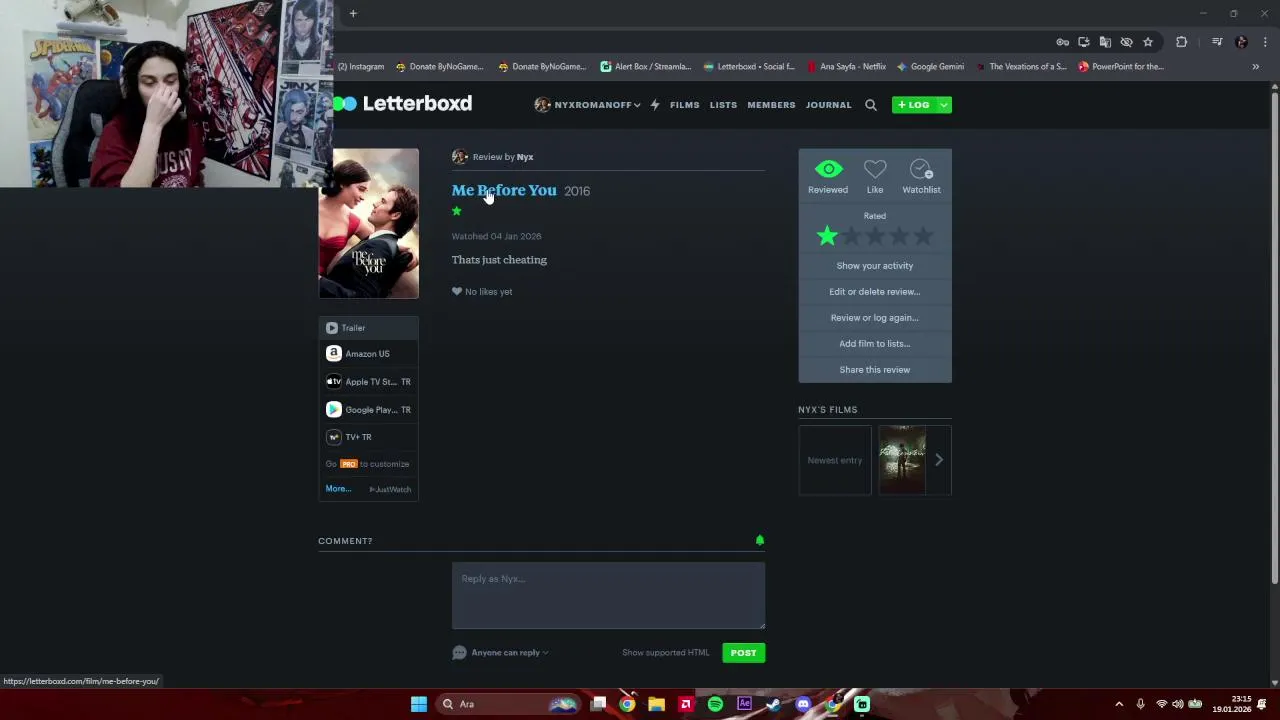
Task: Open a new browser tab with the plus button
Action: 353,14
